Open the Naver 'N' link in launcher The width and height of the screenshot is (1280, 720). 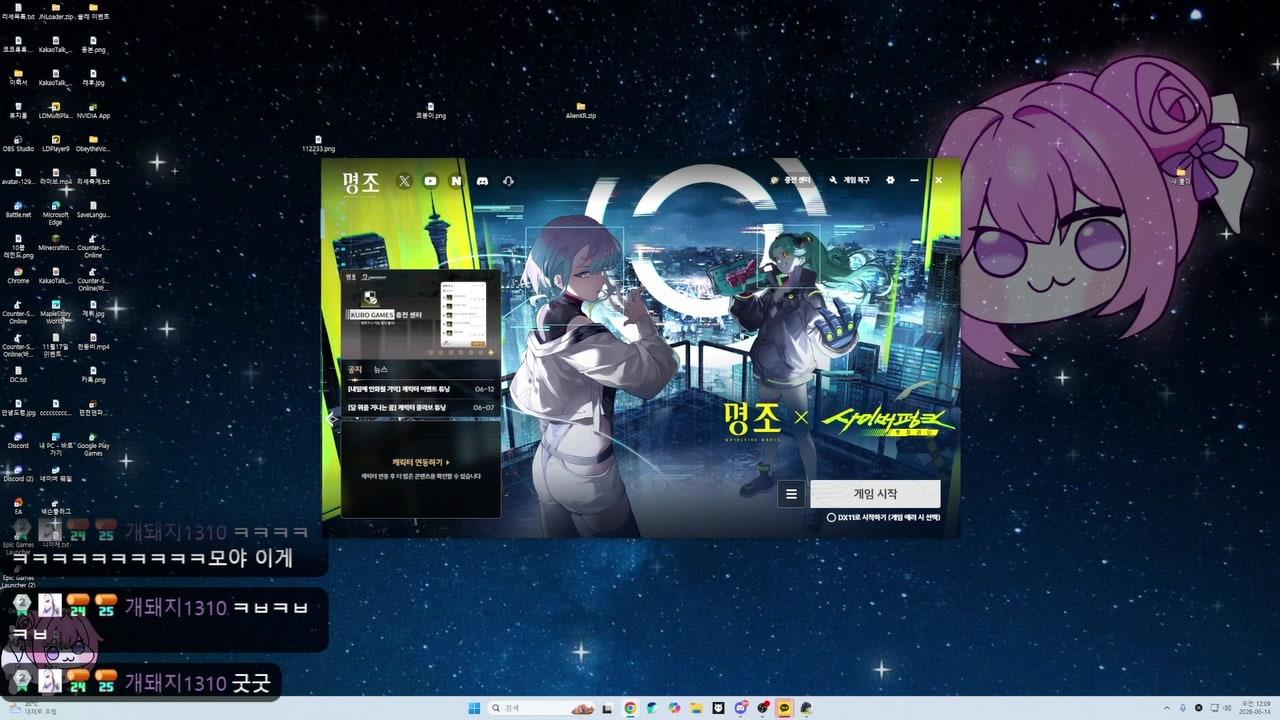(x=456, y=181)
